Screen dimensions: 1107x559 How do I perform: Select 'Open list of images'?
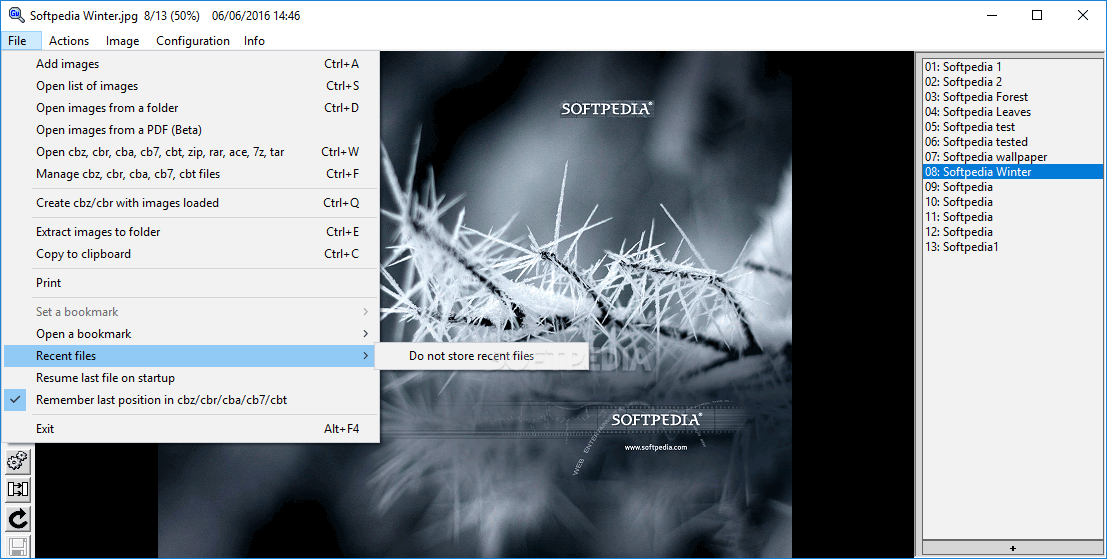click(191, 85)
